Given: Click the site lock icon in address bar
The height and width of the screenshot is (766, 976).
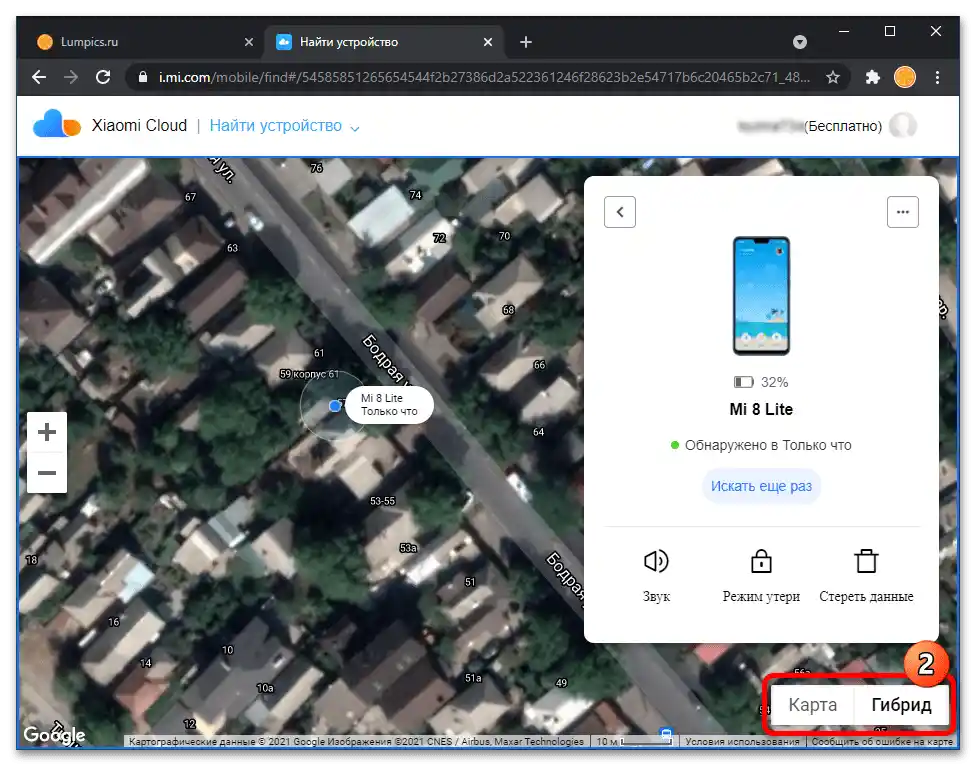Looking at the screenshot, I should click(143, 77).
